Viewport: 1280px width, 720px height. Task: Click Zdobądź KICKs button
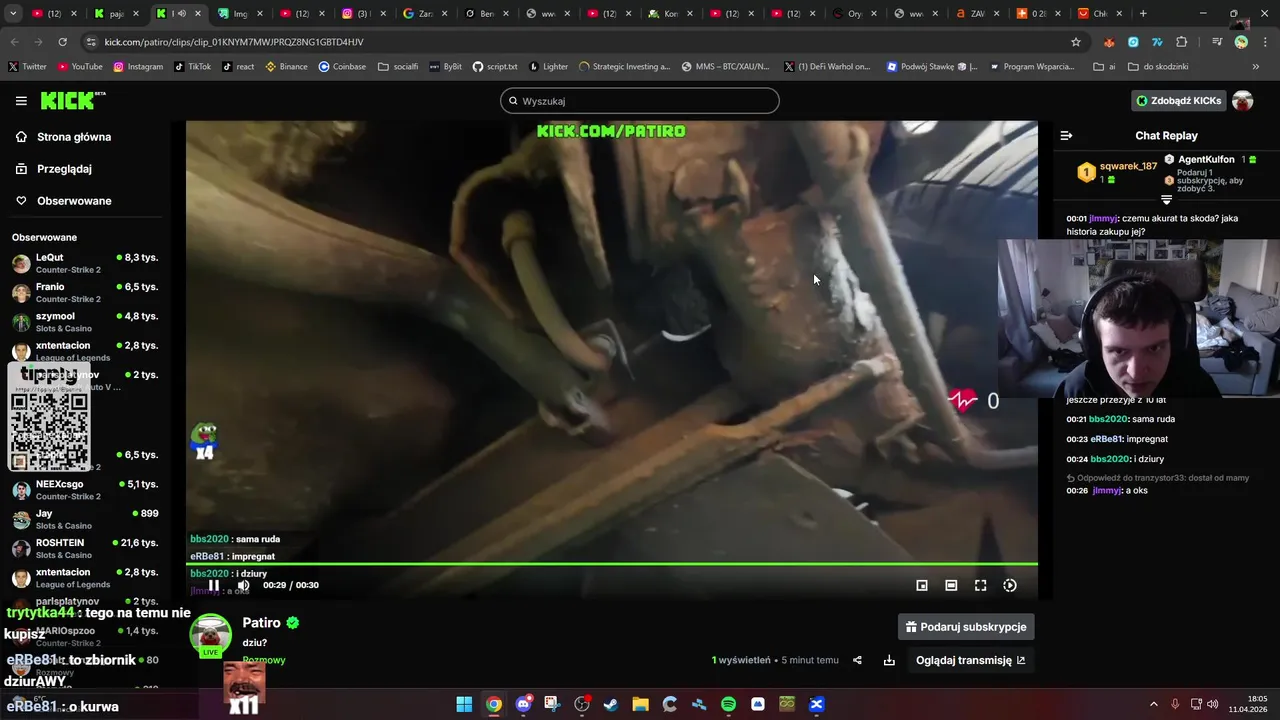point(1179,101)
